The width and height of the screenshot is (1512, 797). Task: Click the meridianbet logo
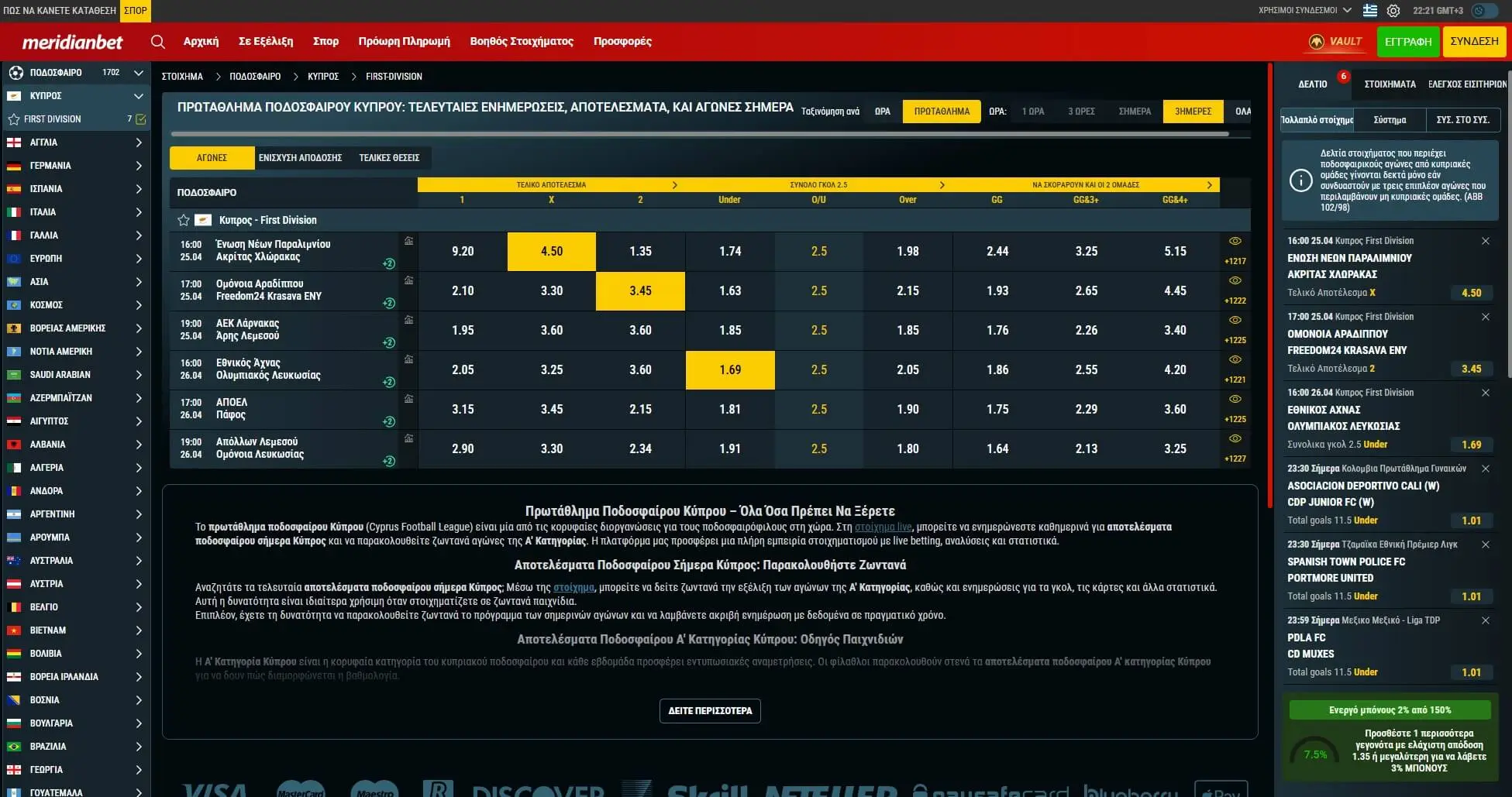72,42
